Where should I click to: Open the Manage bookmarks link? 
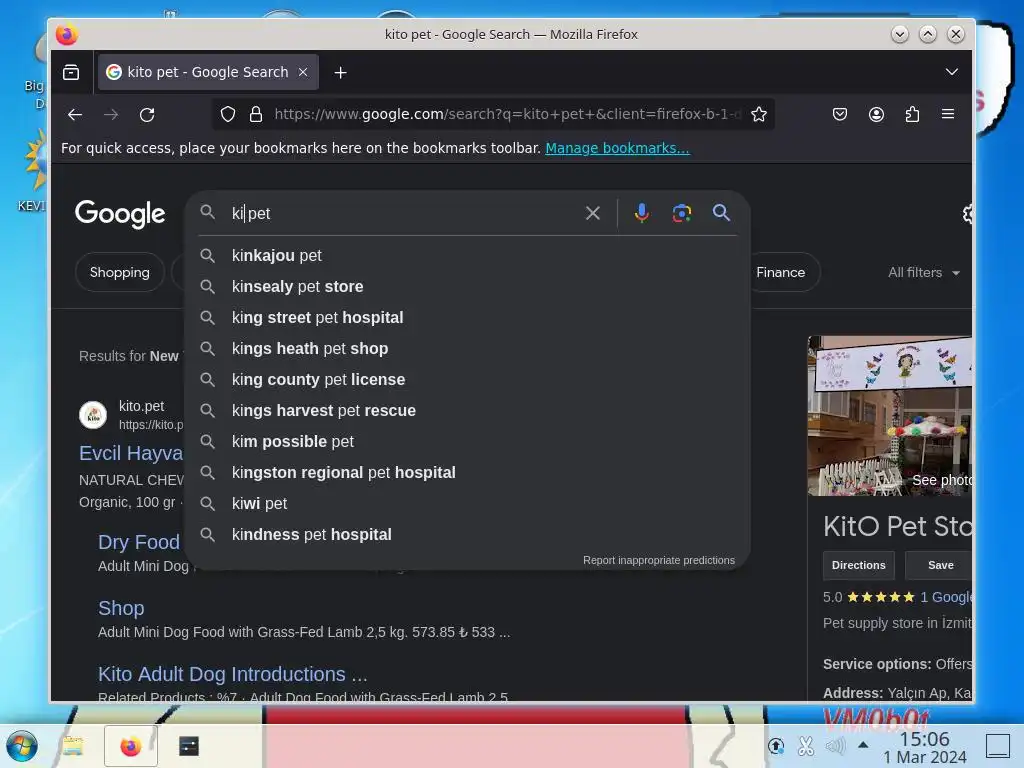coord(617,148)
